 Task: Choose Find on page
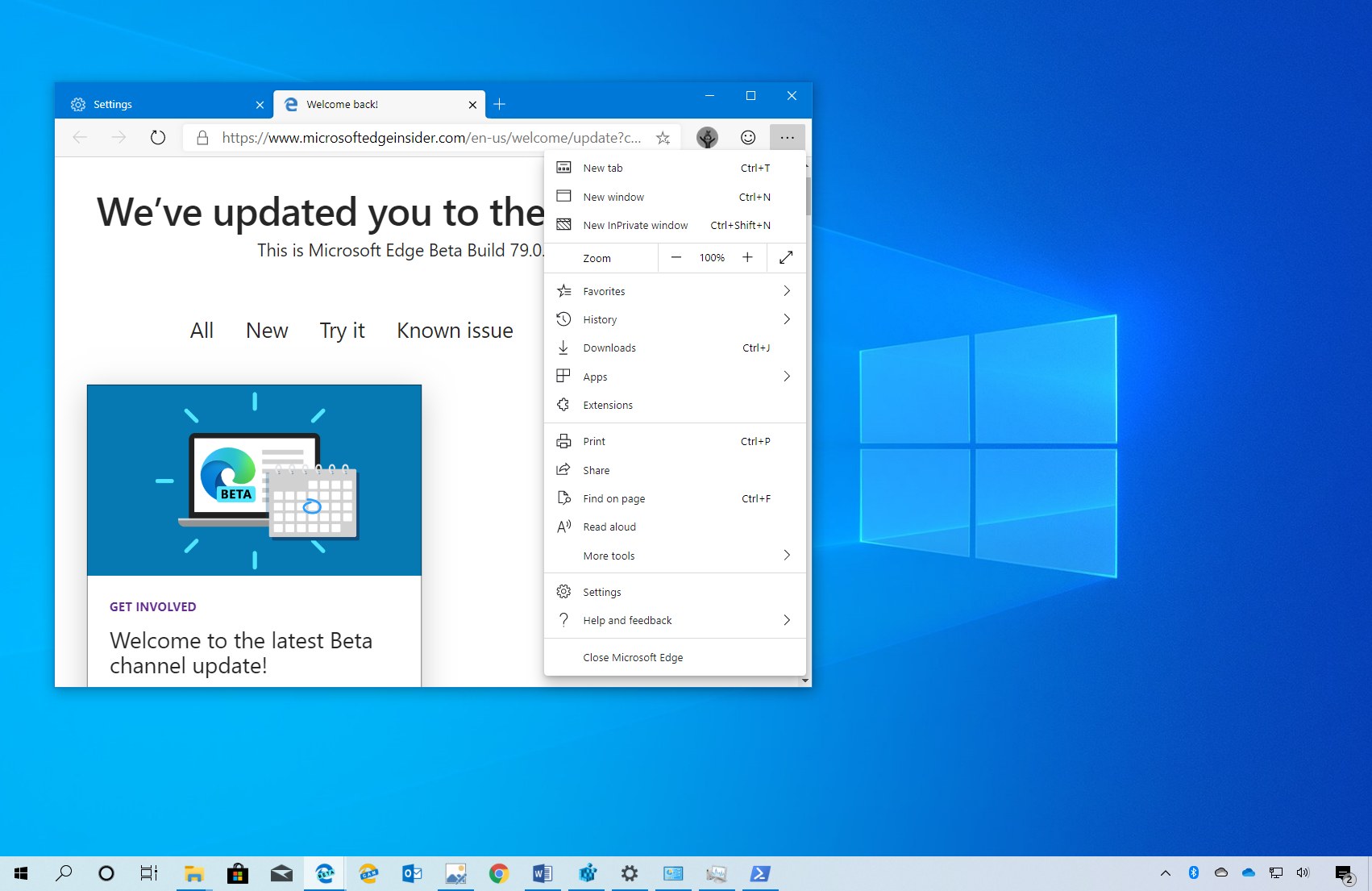pyautogui.click(x=676, y=498)
